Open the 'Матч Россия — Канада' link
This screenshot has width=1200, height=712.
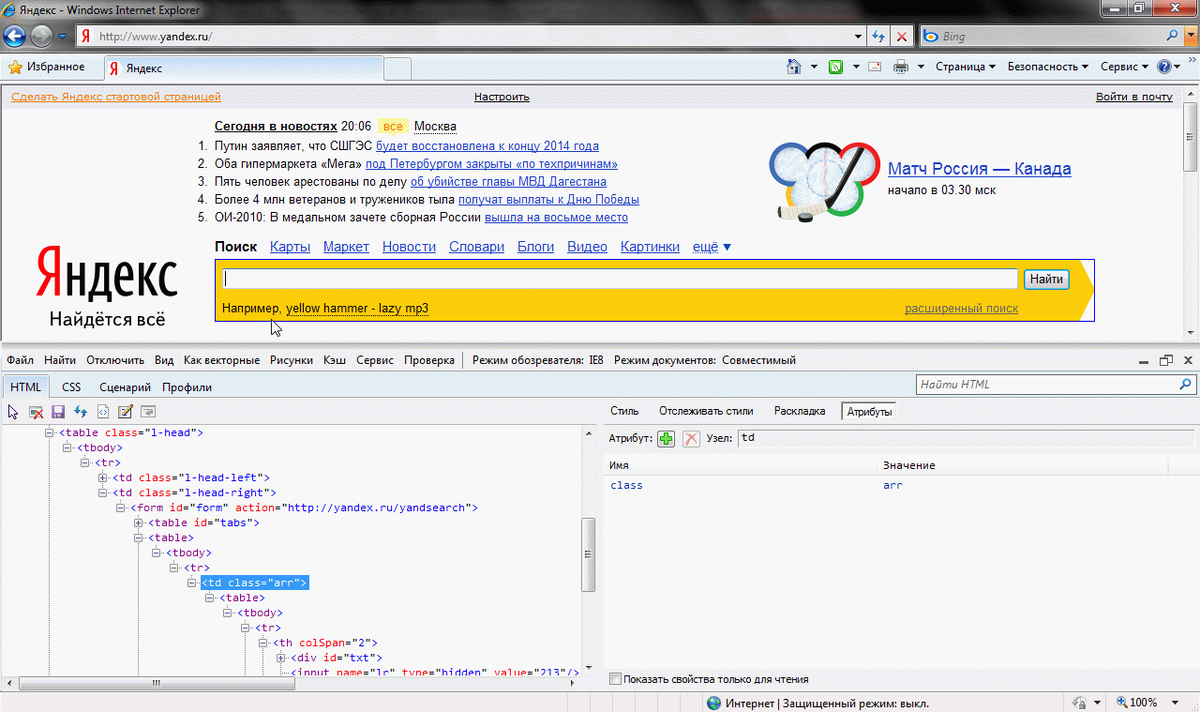[978, 168]
